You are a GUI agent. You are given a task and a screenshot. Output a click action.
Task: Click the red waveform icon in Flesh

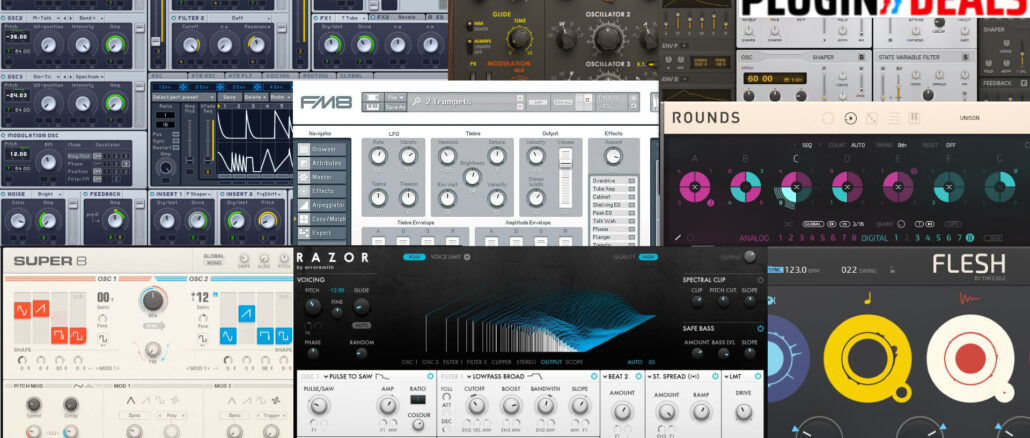point(969,299)
